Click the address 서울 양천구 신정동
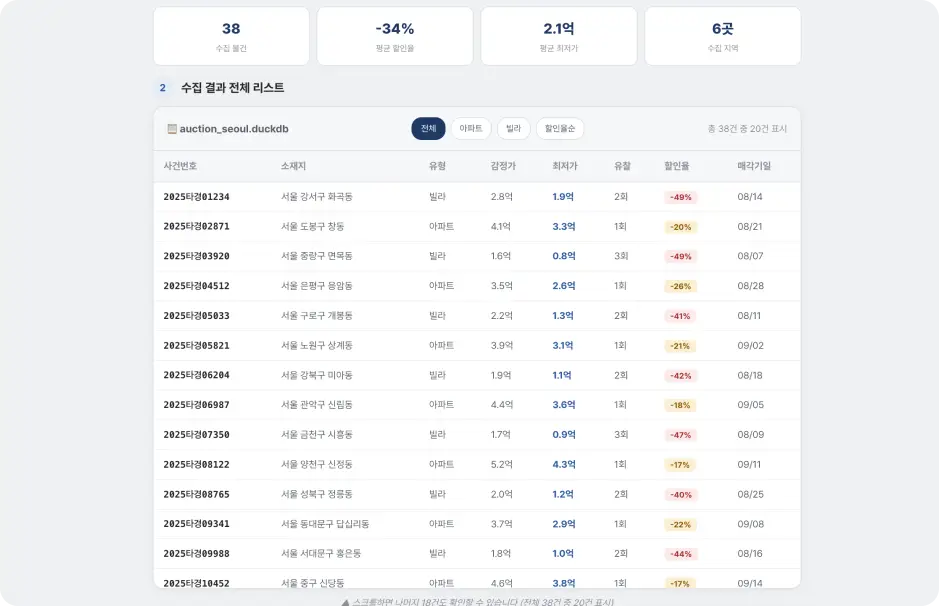The width and height of the screenshot is (939, 606). [317, 465]
